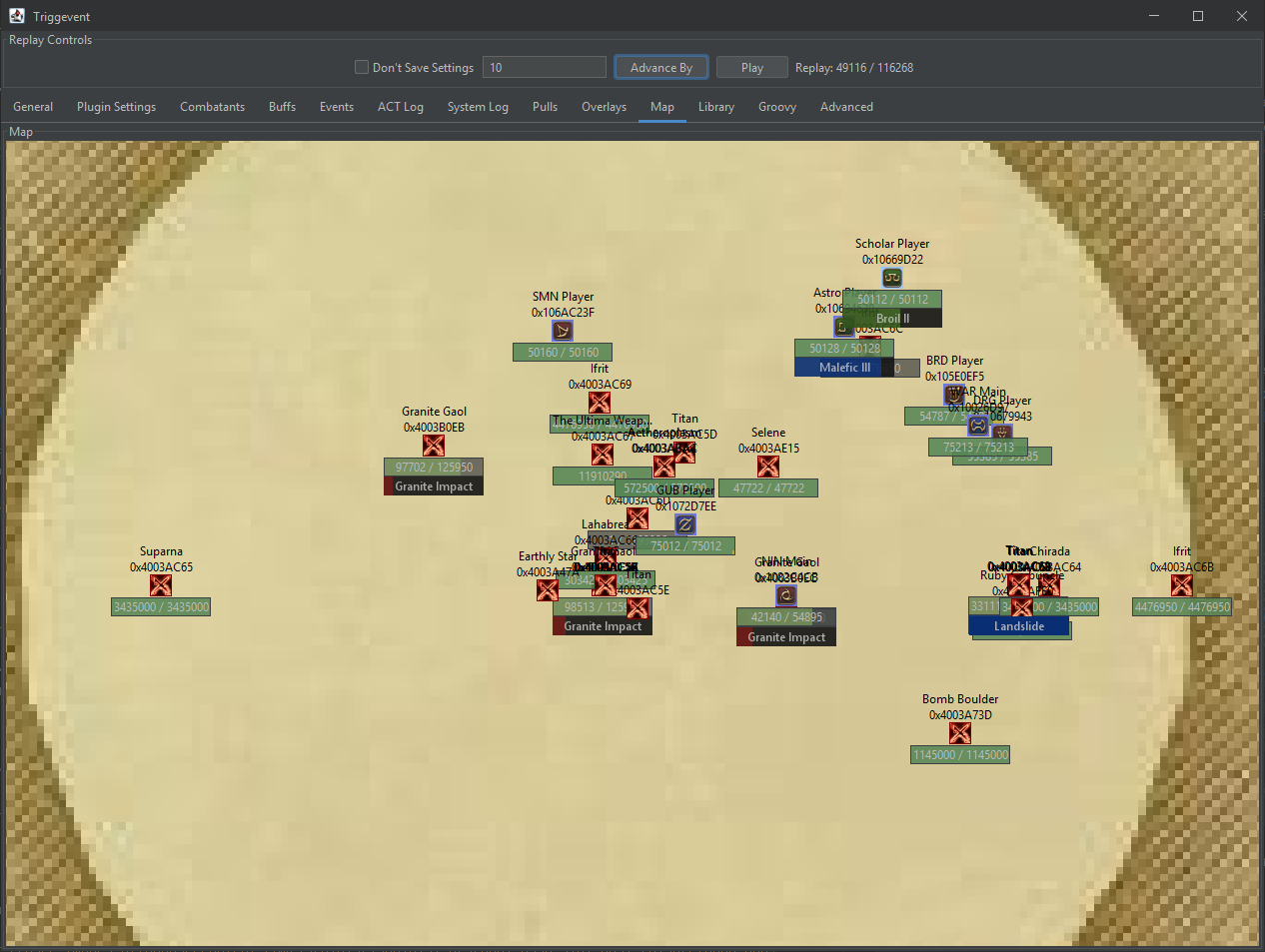Select Granite Impact cast bar under 42140
Viewport: 1265px width, 952px height.
click(x=786, y=636)
